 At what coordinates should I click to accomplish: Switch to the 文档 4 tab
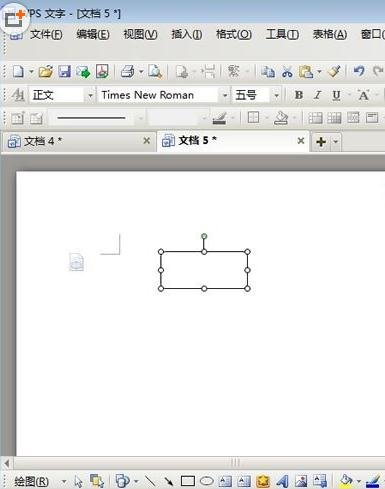pos(78,141)
